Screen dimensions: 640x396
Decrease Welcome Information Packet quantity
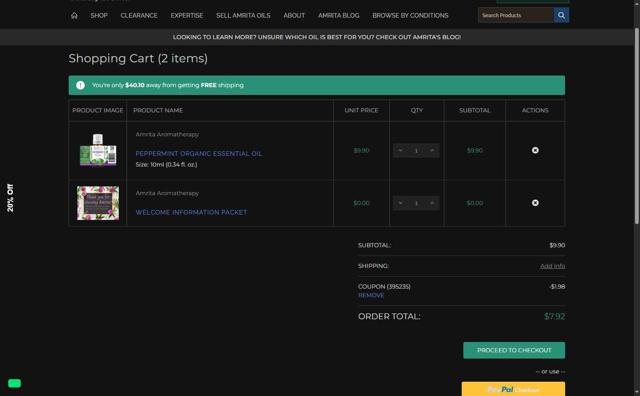(400, 203)
